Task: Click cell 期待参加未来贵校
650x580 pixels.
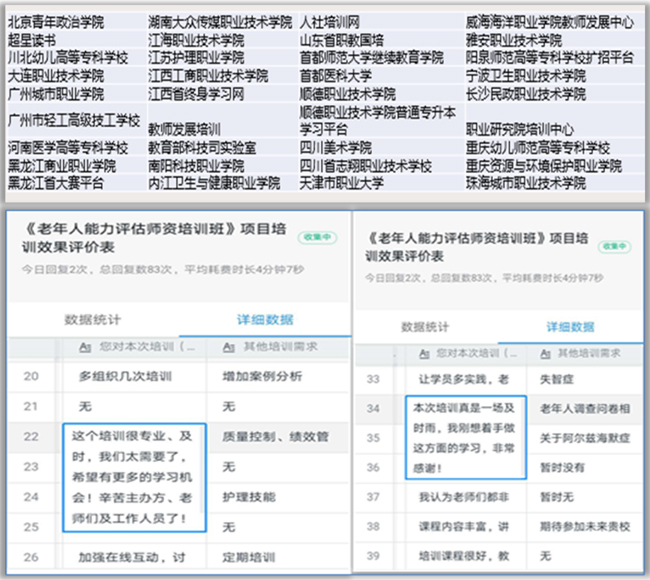Action: click(x=585, y=527)
